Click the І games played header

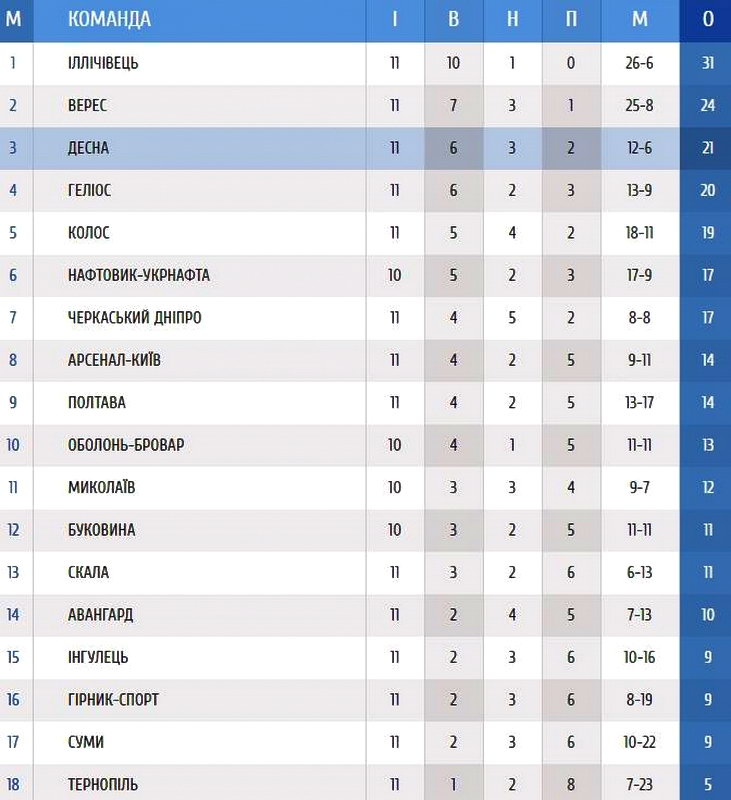(x=395, y=19)
